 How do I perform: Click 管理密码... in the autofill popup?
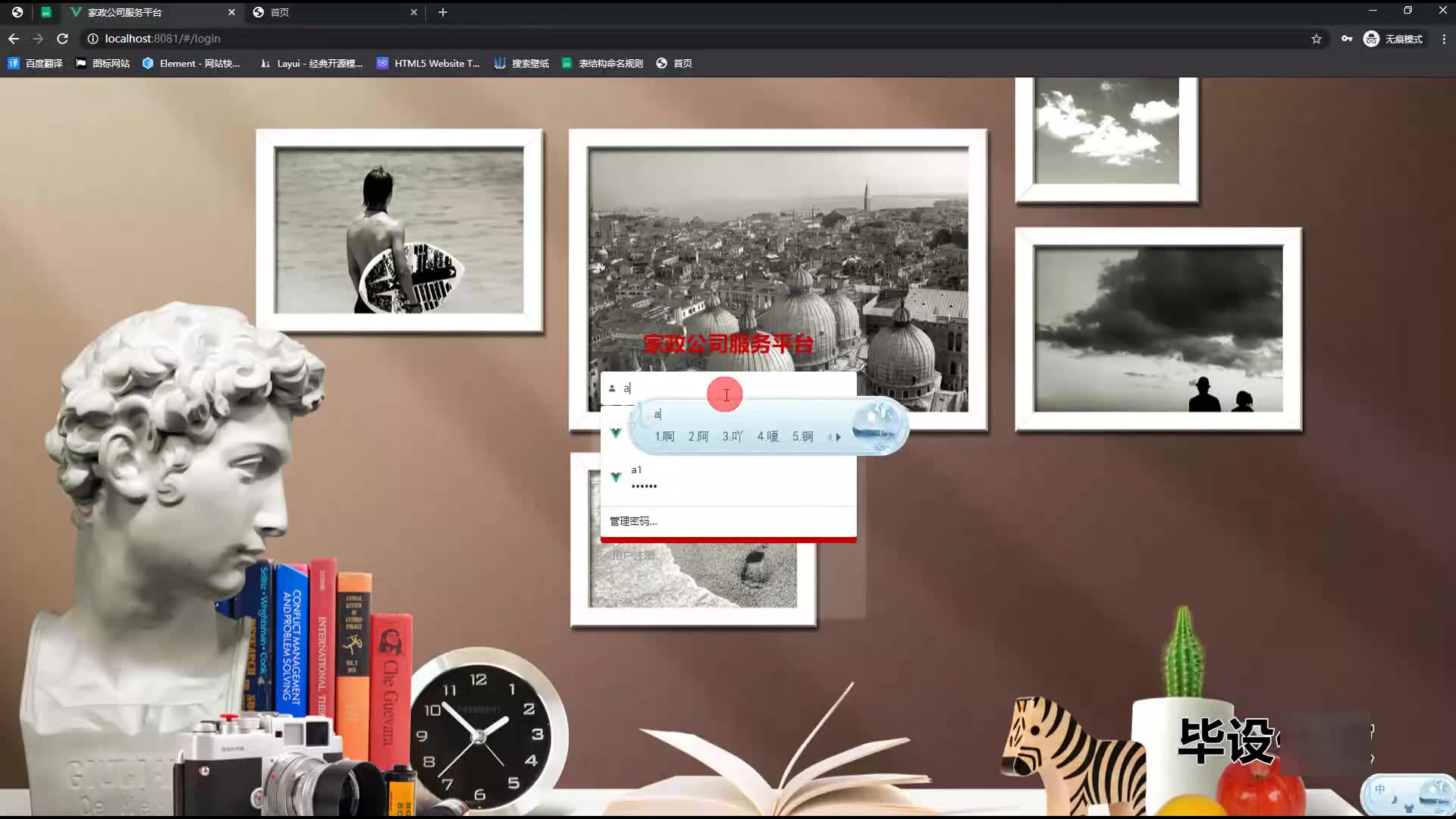coord(634,521)
